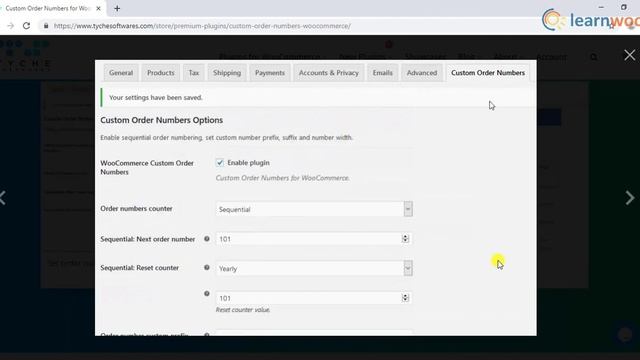The width and height of the screenshot is (640, 360).
Task: Reload the page with the refresh icon
Action: 27,26
